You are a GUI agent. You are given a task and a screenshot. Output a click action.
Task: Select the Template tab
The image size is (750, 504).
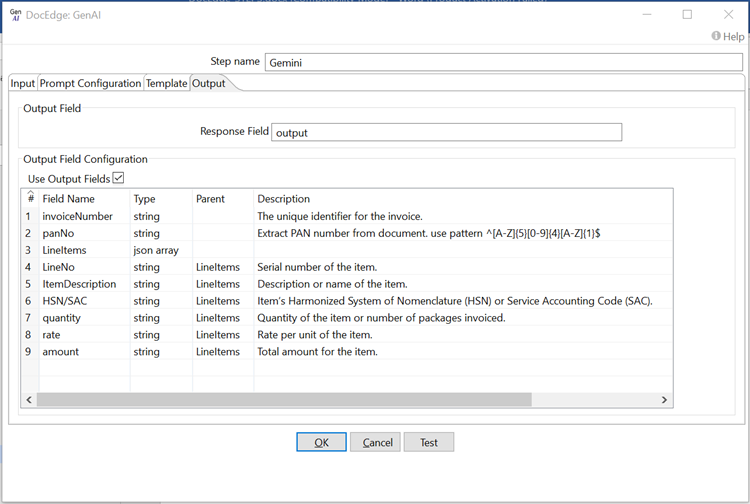coord(166,84)
